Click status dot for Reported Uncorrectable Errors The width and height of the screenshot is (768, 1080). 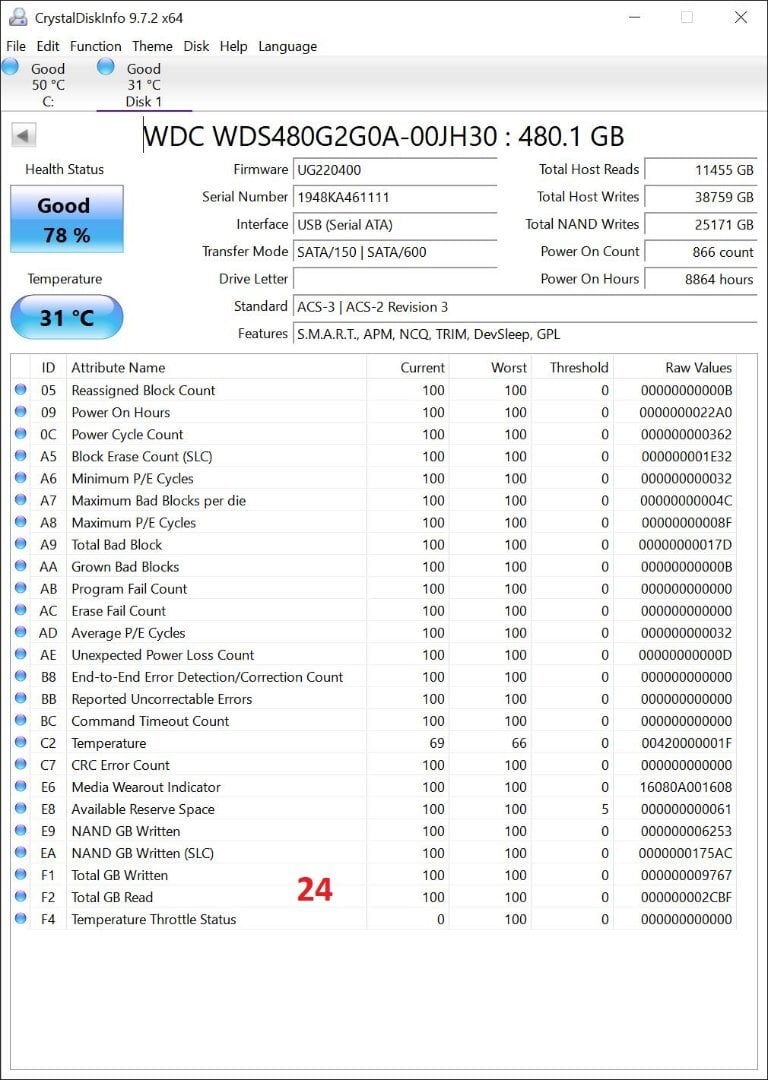click(x=21, y=698)
